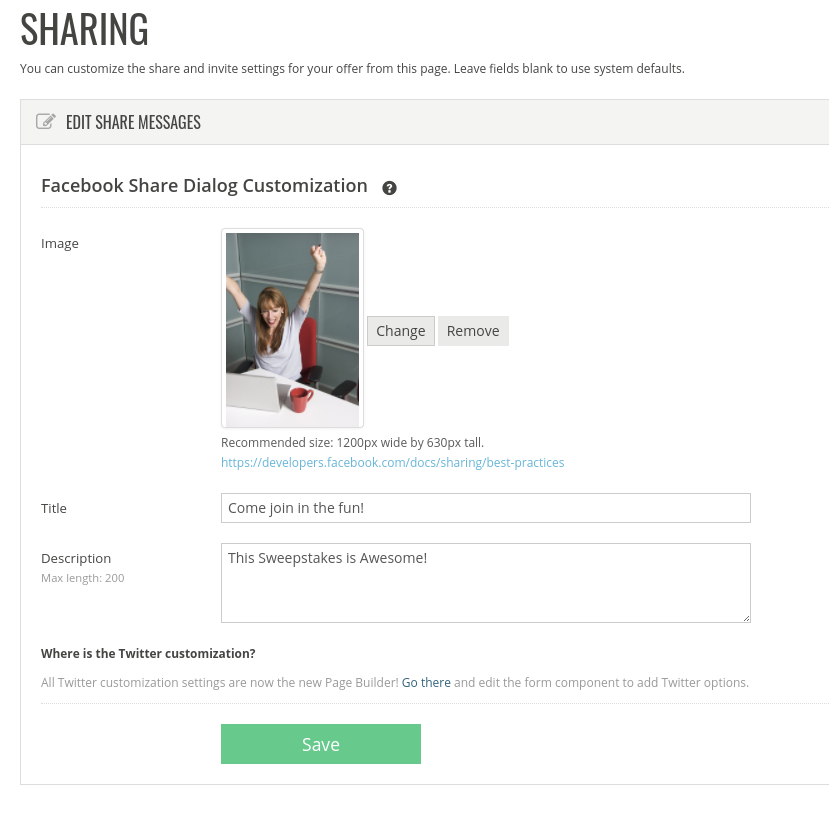Open the Facebook best-practices link
The width and height of the screenshot is (829, 816).
392,463
